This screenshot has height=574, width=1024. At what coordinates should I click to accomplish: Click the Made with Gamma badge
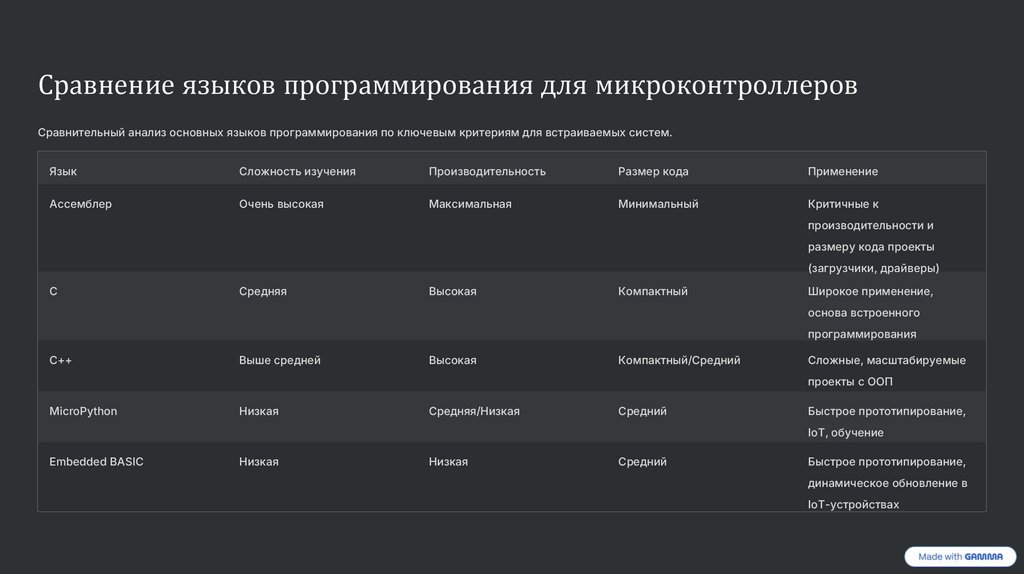coord(960,556)
